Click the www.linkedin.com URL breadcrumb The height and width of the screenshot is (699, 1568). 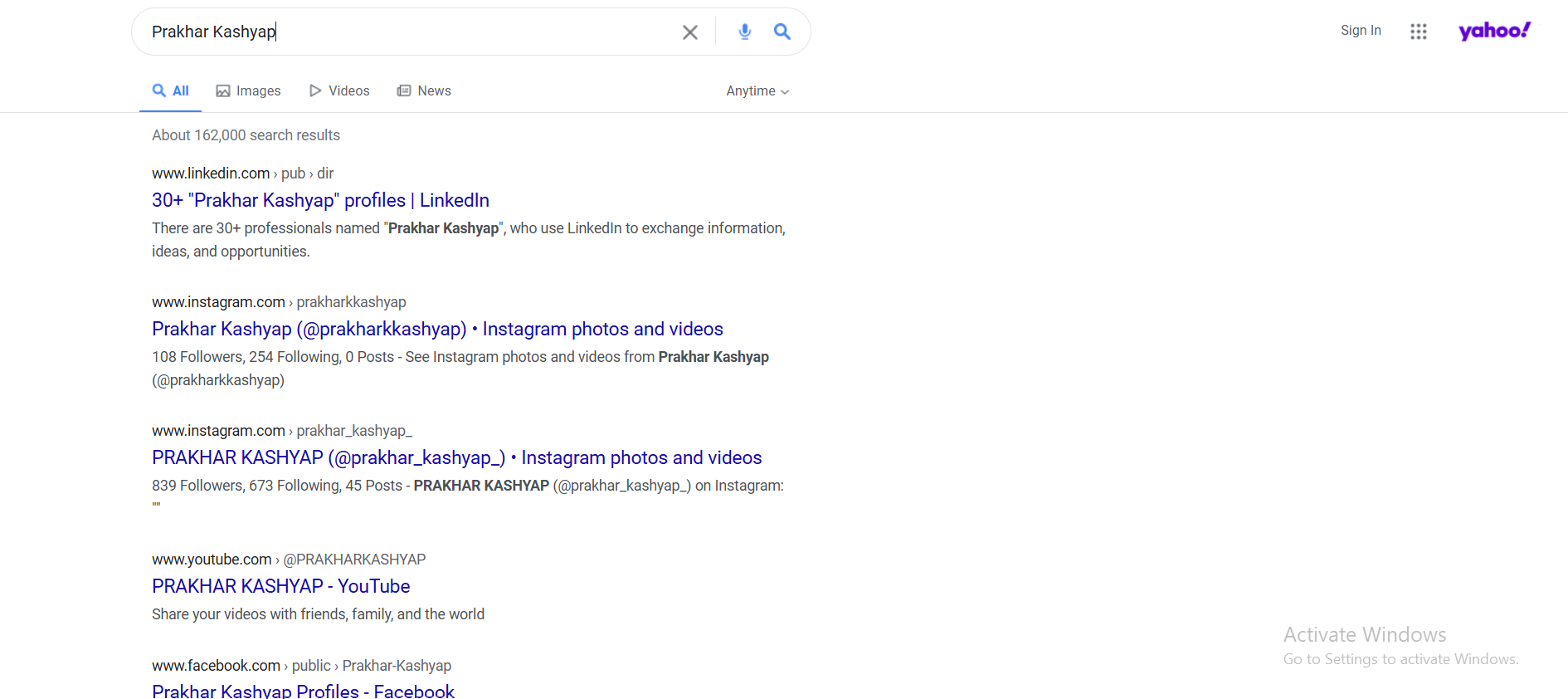point(211,174)
